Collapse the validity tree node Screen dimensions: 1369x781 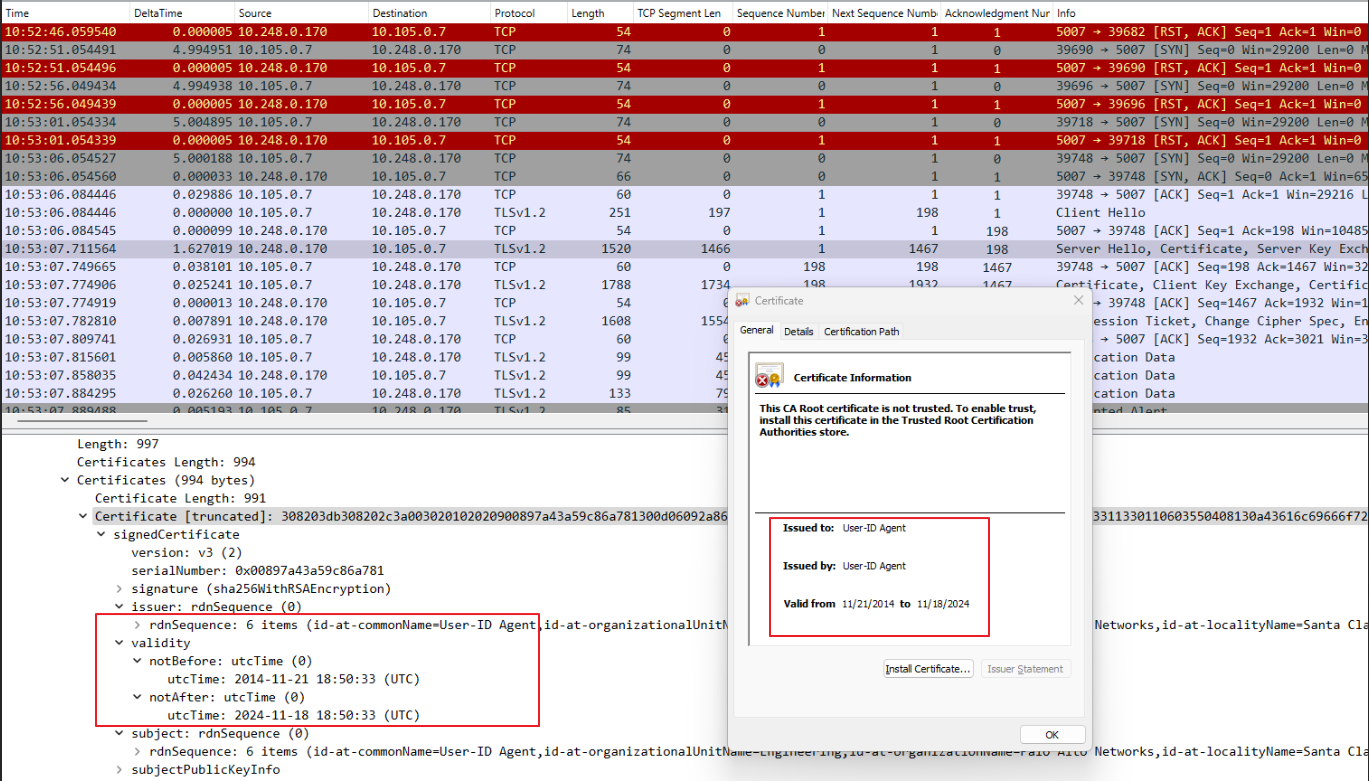click(x=120, y=643)
